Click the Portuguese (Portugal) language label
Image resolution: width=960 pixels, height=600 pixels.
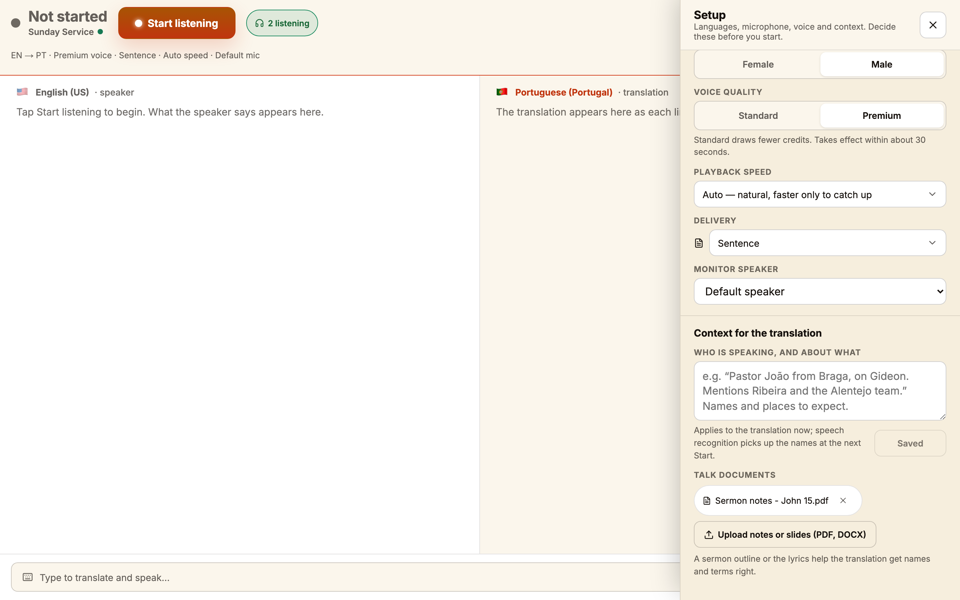563,92
